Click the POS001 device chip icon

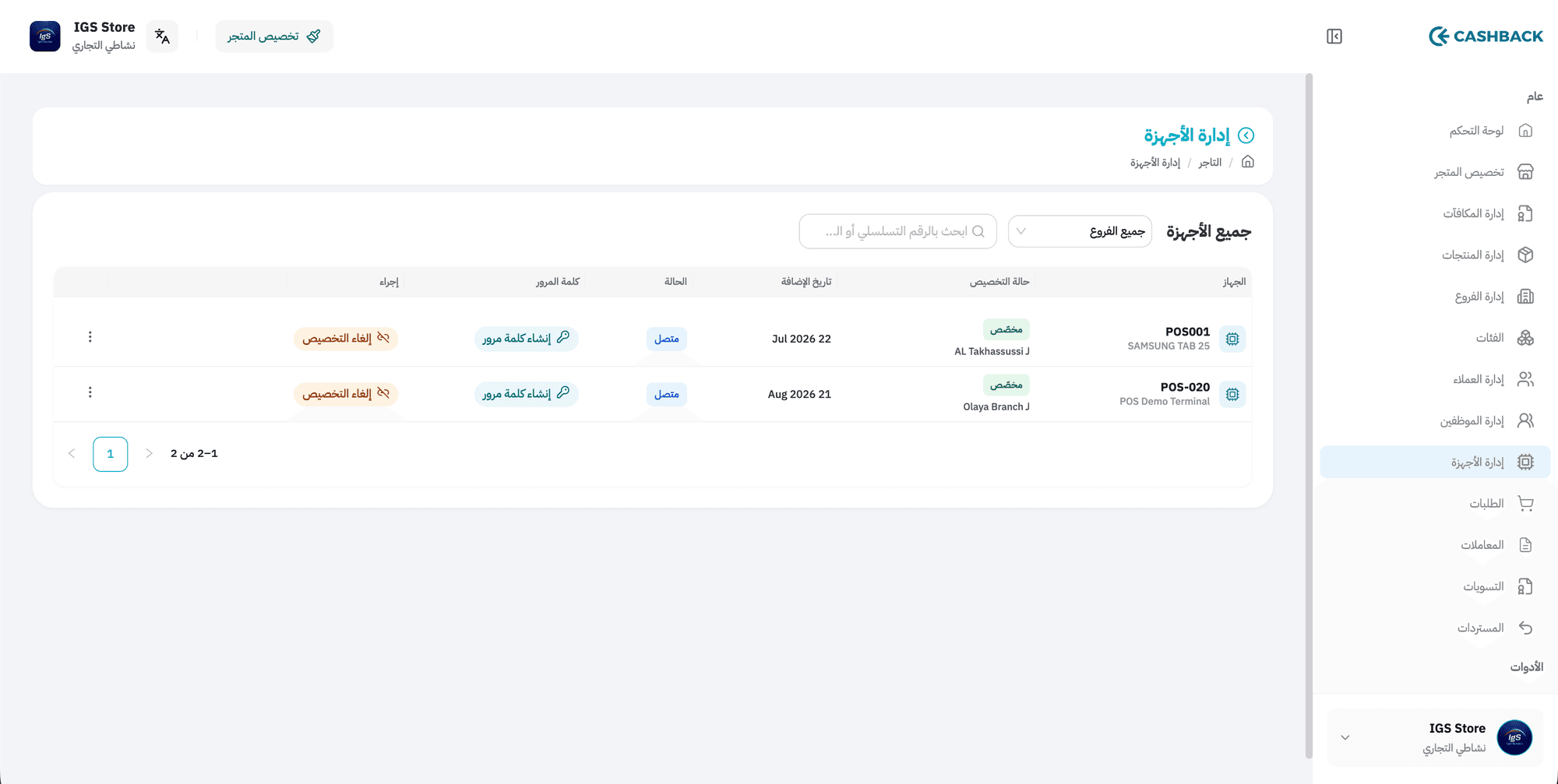point(1232,339)
